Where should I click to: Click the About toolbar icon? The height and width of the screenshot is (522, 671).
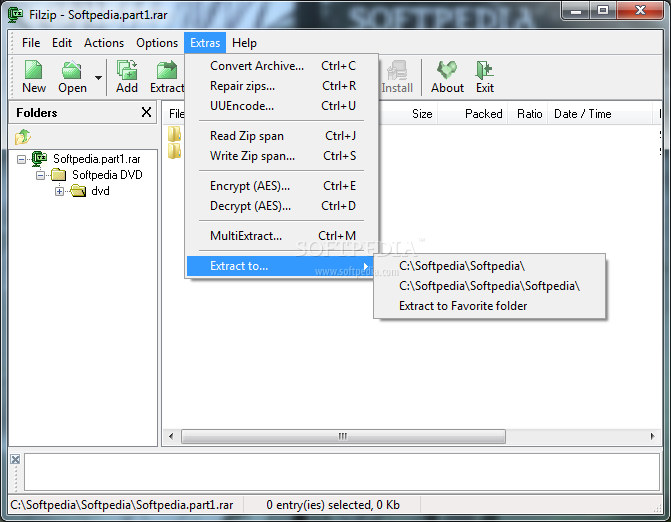pyautogui.click(x=447, y=77)
